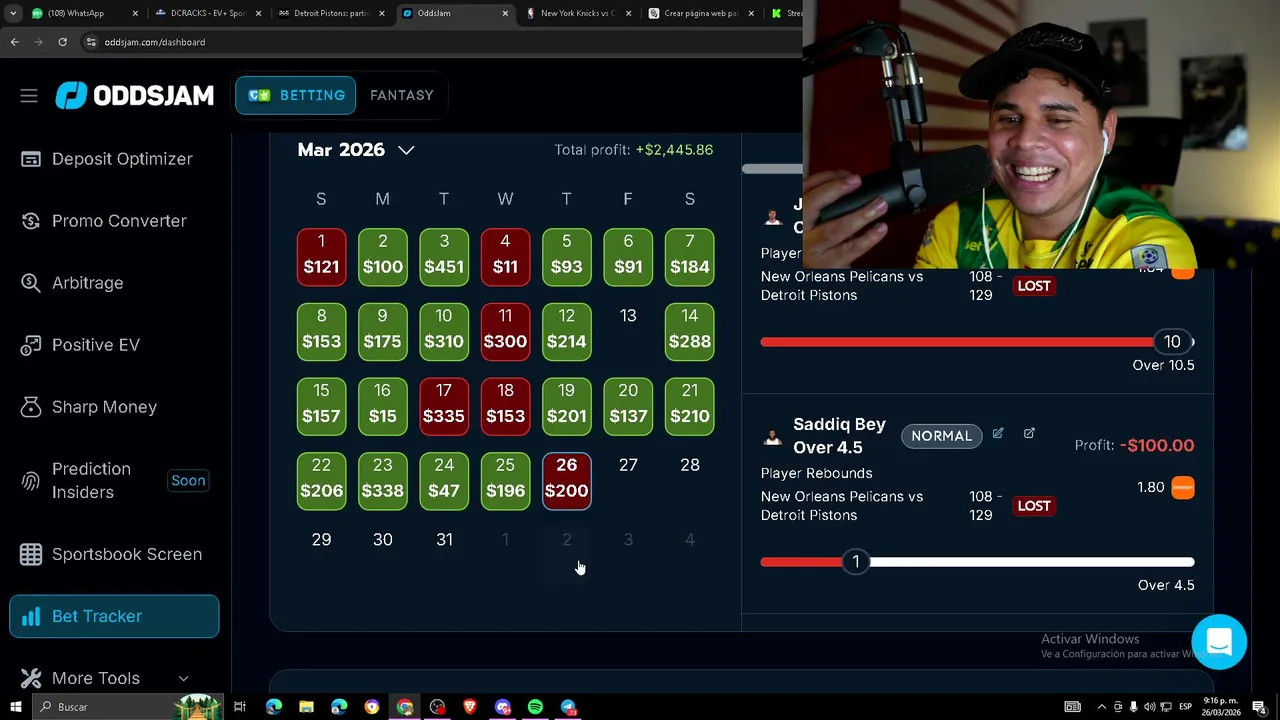The height and width of the screenshot is (720, 1280).
Task: Close the OddsJam browser tab
Action: (x=505, y=13)
